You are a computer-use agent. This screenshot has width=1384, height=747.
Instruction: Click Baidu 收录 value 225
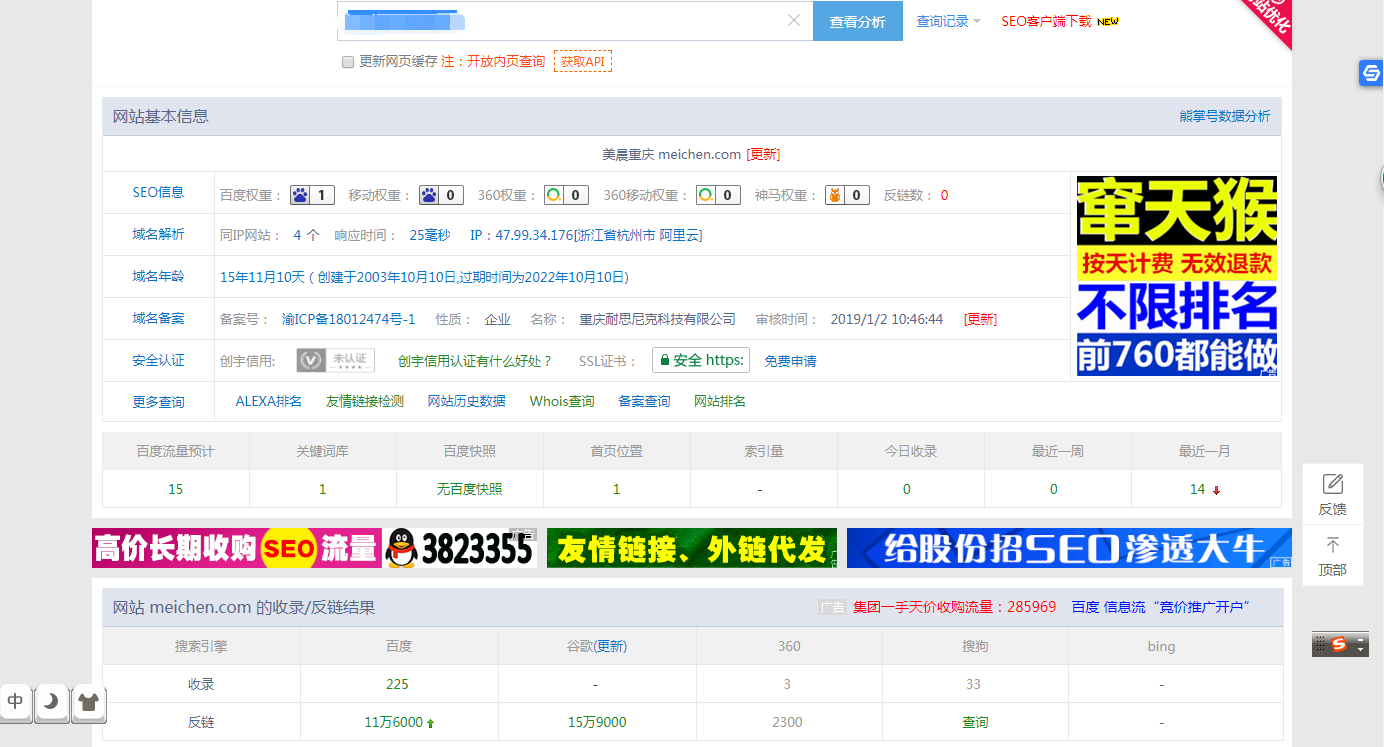tap(398, 684)
